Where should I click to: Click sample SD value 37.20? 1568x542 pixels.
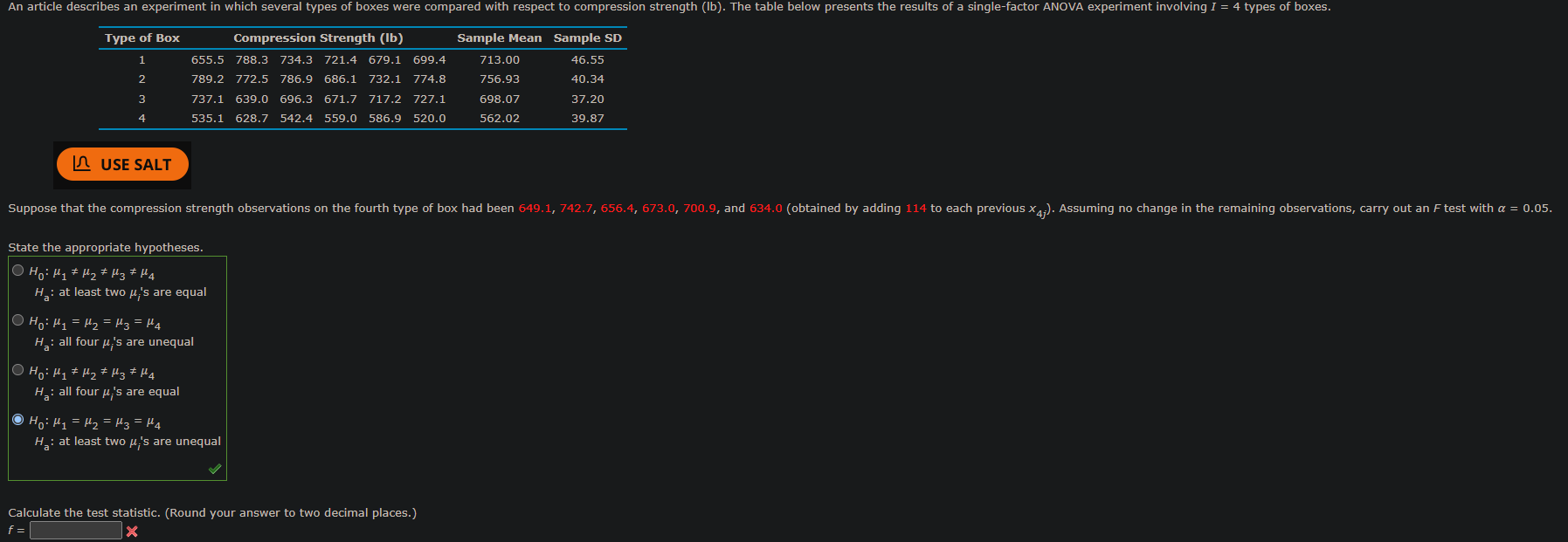(588, 99)
